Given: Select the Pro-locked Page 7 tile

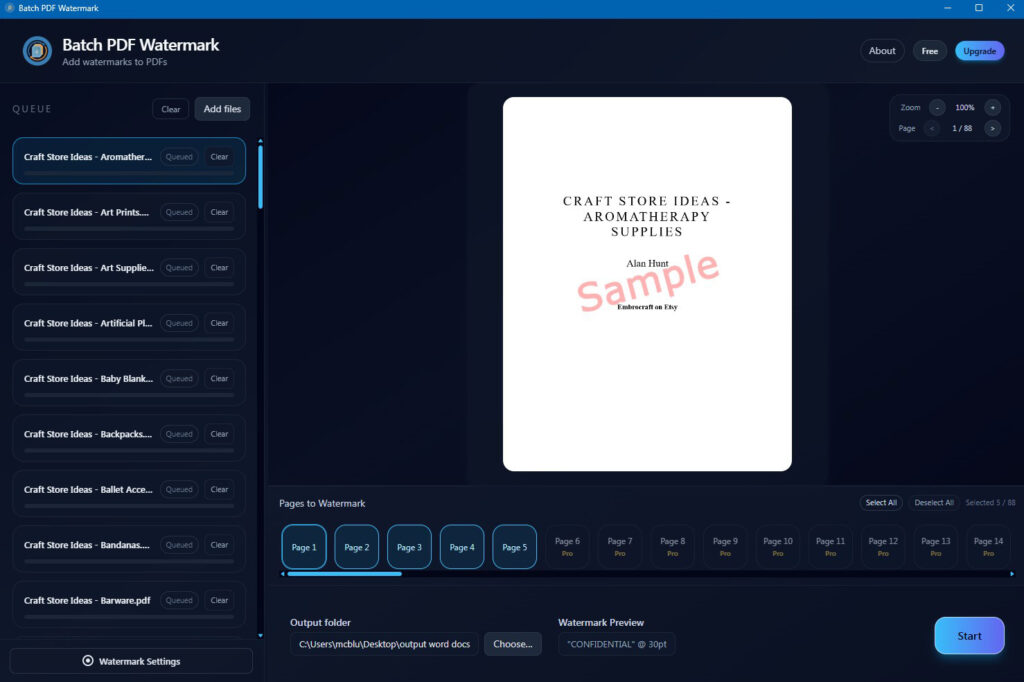Looking at the screenshot, I should (x=620, y=547).
